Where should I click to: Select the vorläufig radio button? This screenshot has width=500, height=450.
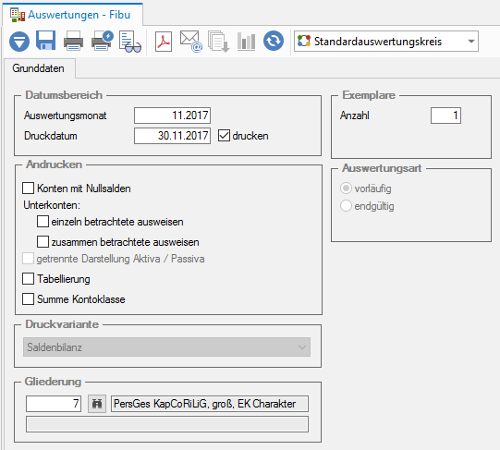point(346,188)
